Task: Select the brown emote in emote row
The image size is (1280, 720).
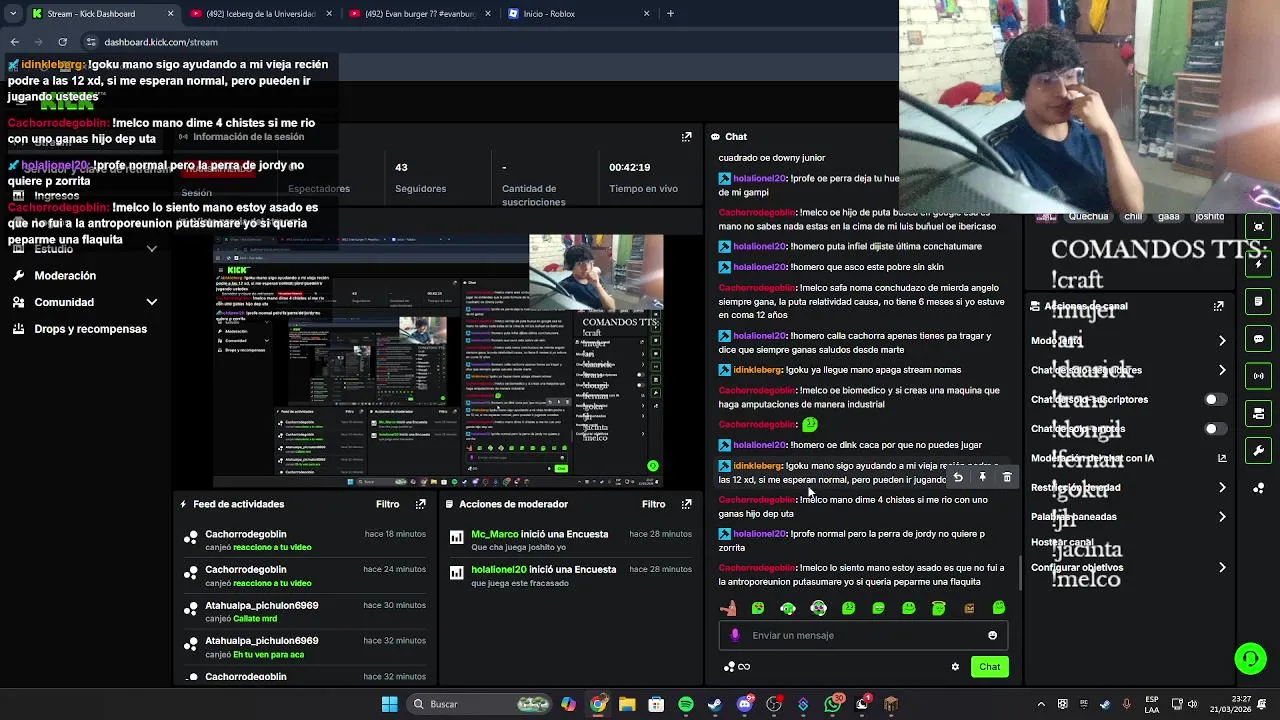Action: point(968,608)
